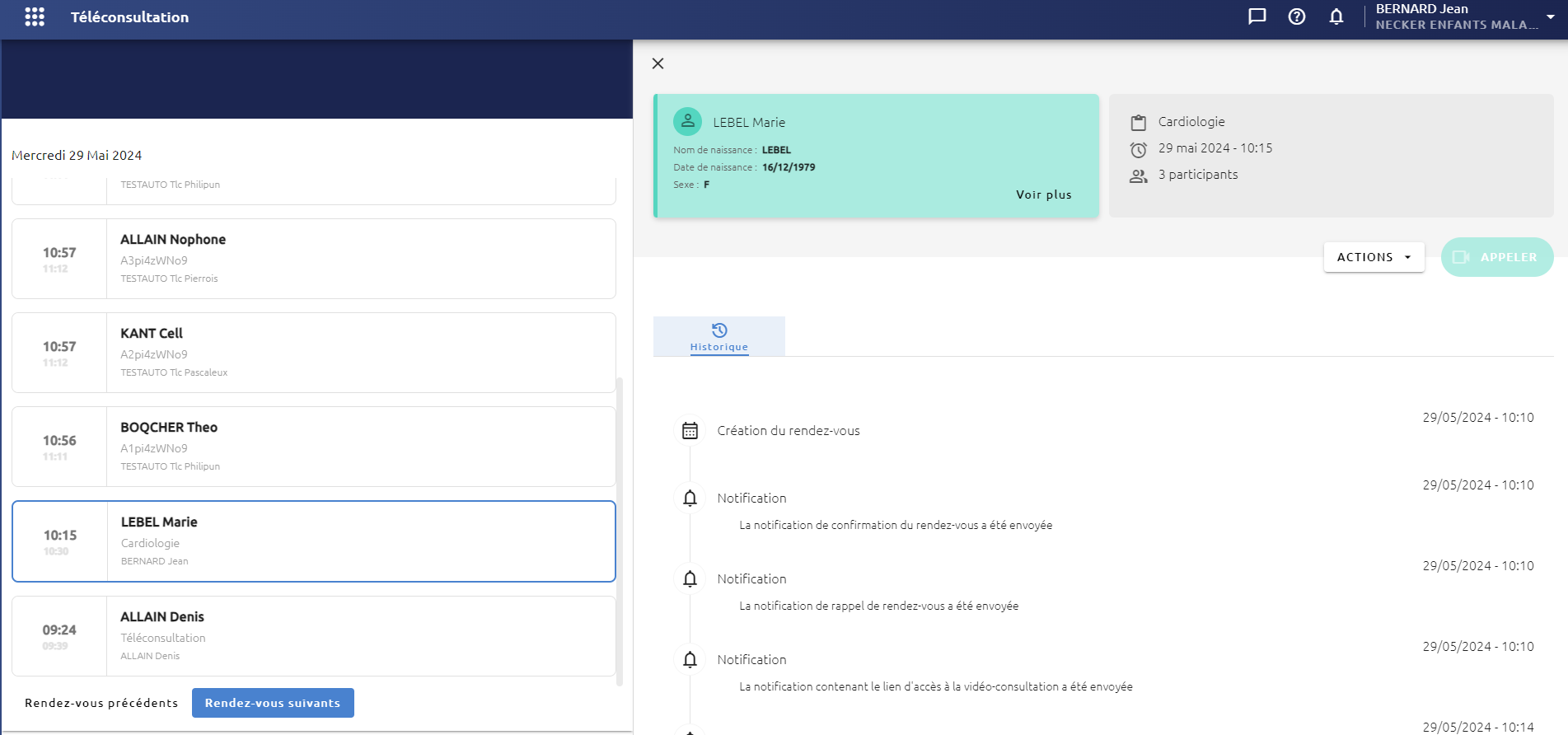1568x735 pixels.
Task: Open the help question mark icon
Action: (x=1297, y=16)
